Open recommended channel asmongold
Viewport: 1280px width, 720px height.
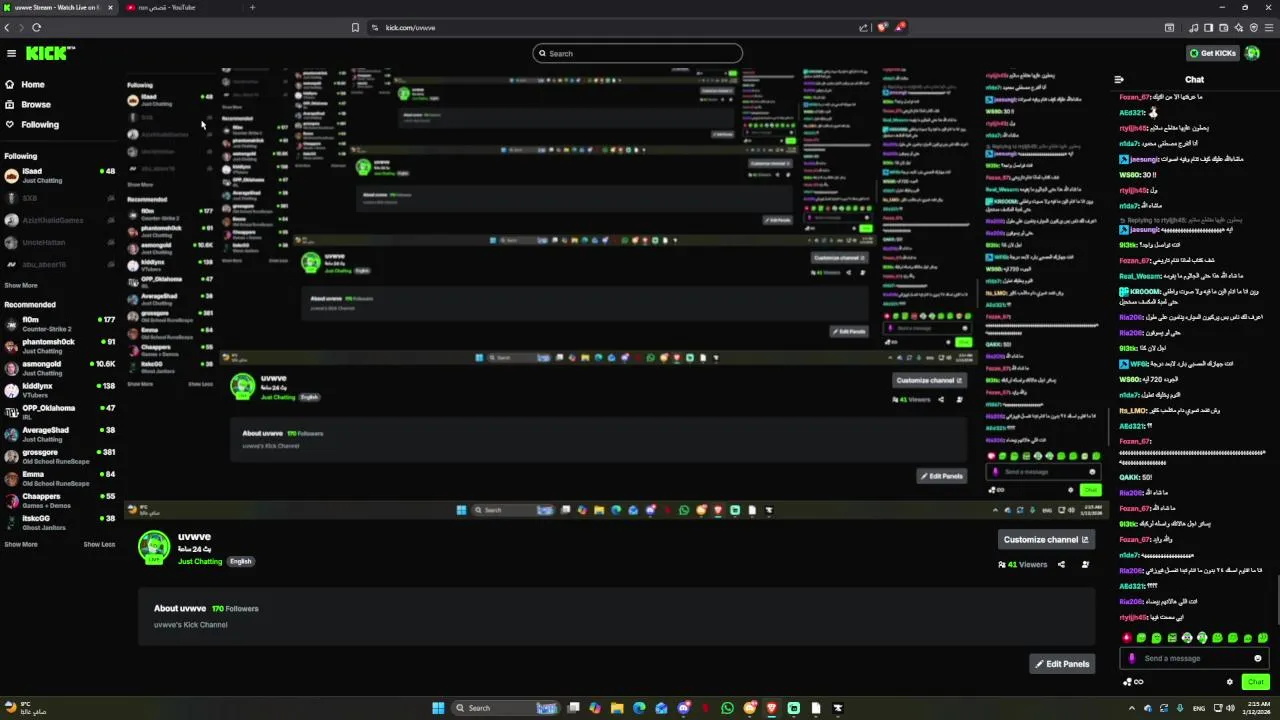coord(60,368)
